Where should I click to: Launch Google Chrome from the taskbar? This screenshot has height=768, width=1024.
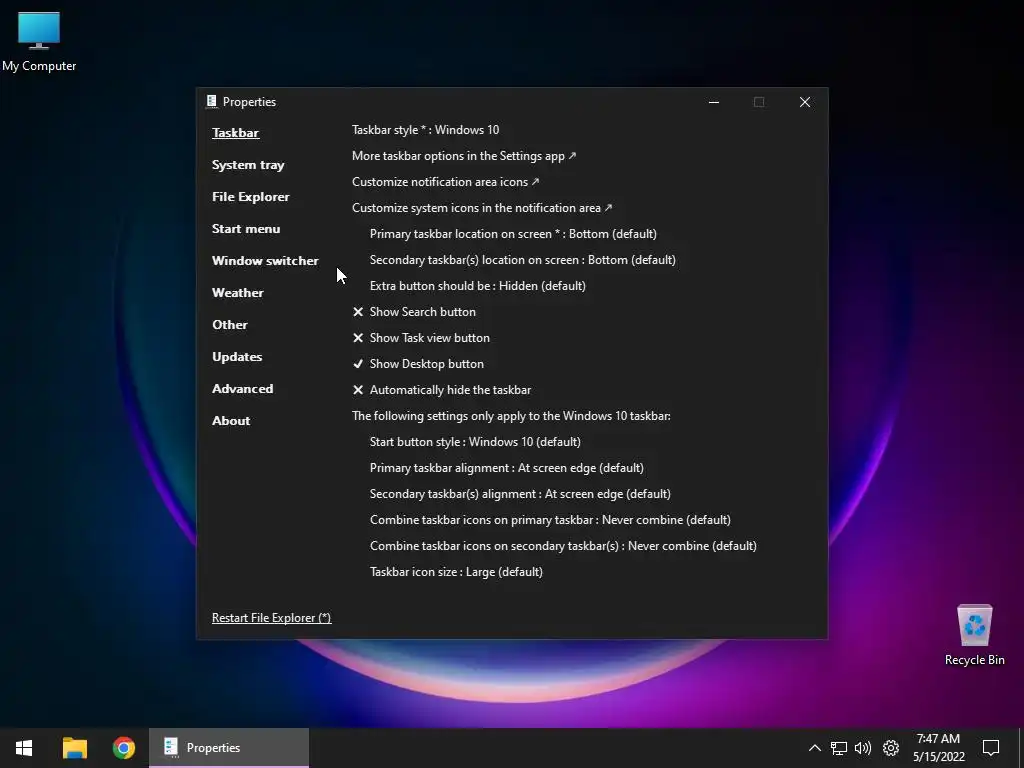click(123, 748)
